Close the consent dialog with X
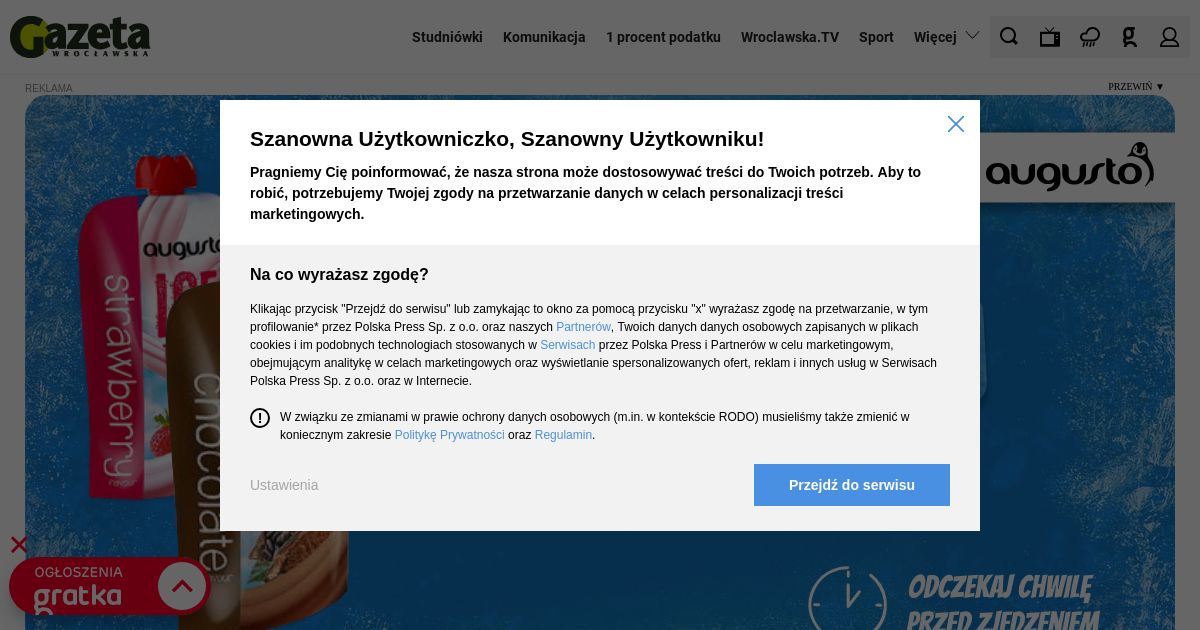The height and width of the screenshot is (630, 1200). tap(956, 124)
